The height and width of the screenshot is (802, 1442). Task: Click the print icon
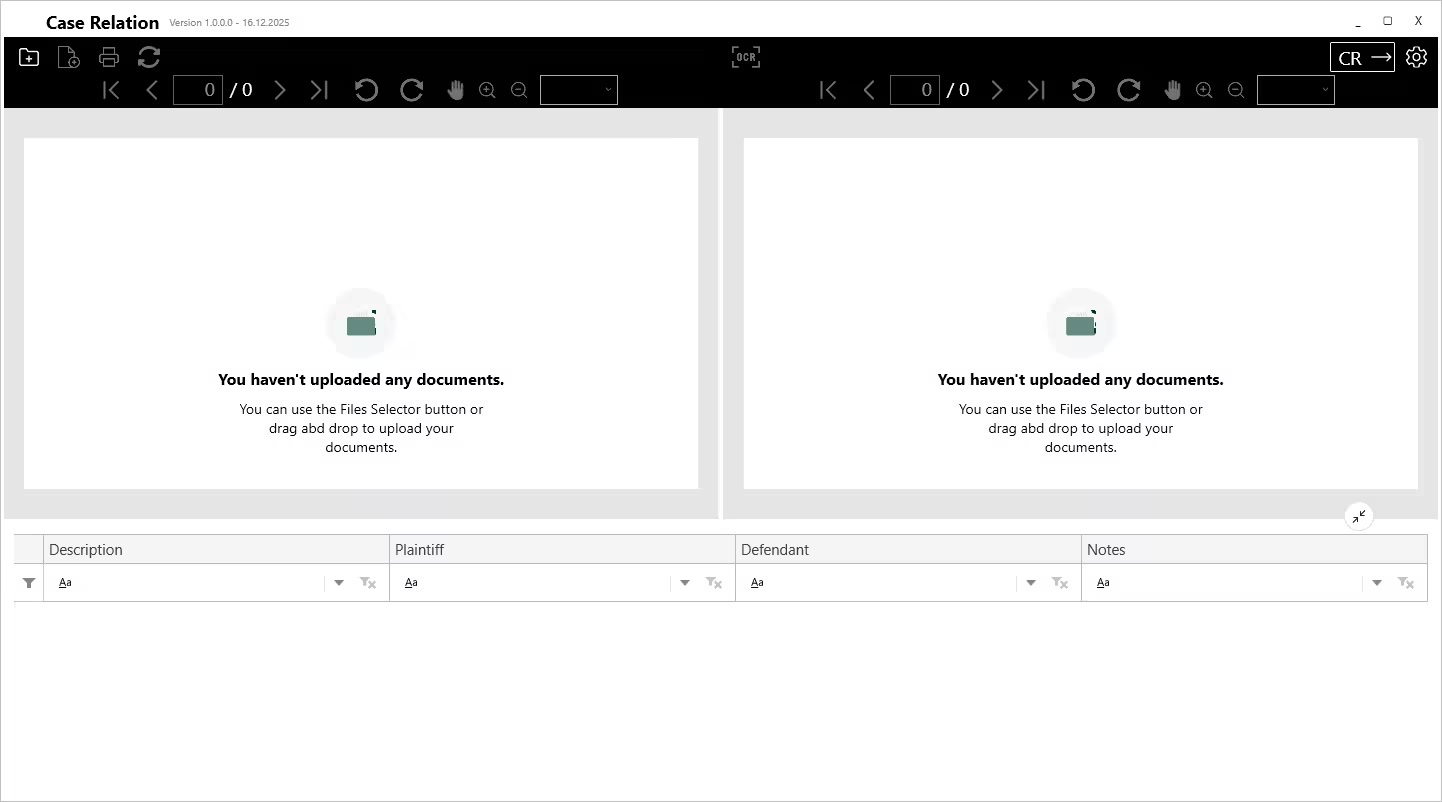coord(109,58)
